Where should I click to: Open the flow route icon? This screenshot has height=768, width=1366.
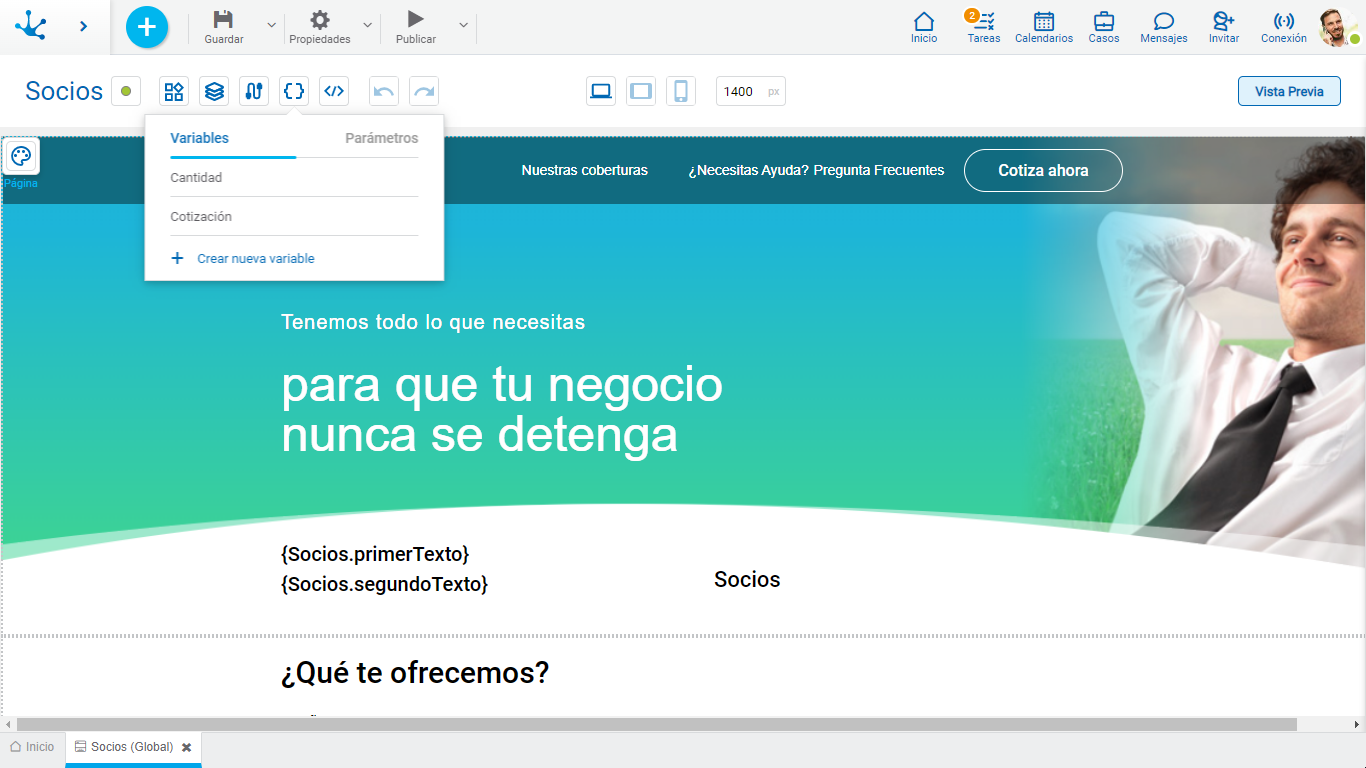pos(254,91)
